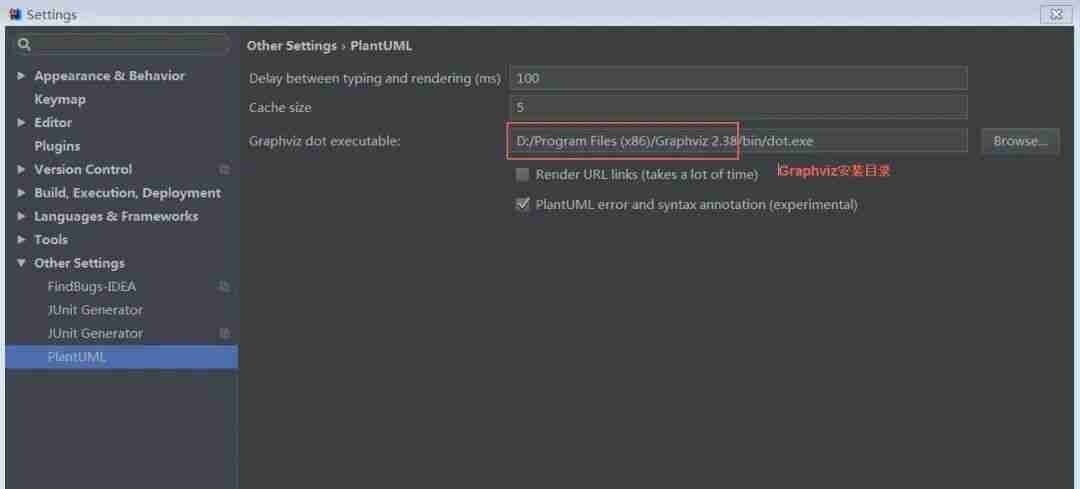
Task: Expand the Editor settings node
Action: 22,123
